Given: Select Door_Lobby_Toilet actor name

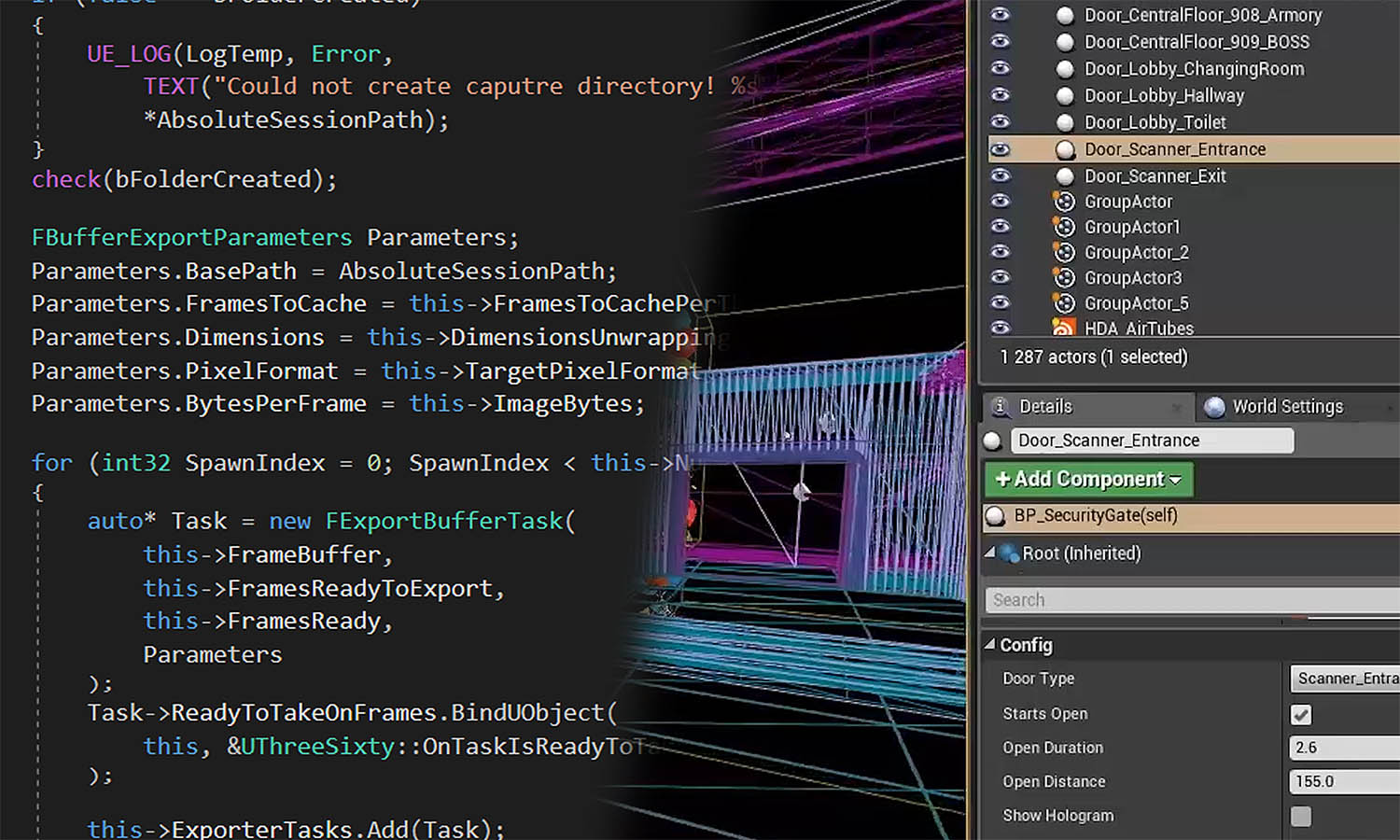Looking at the screenshot, I should (1155, 122).
